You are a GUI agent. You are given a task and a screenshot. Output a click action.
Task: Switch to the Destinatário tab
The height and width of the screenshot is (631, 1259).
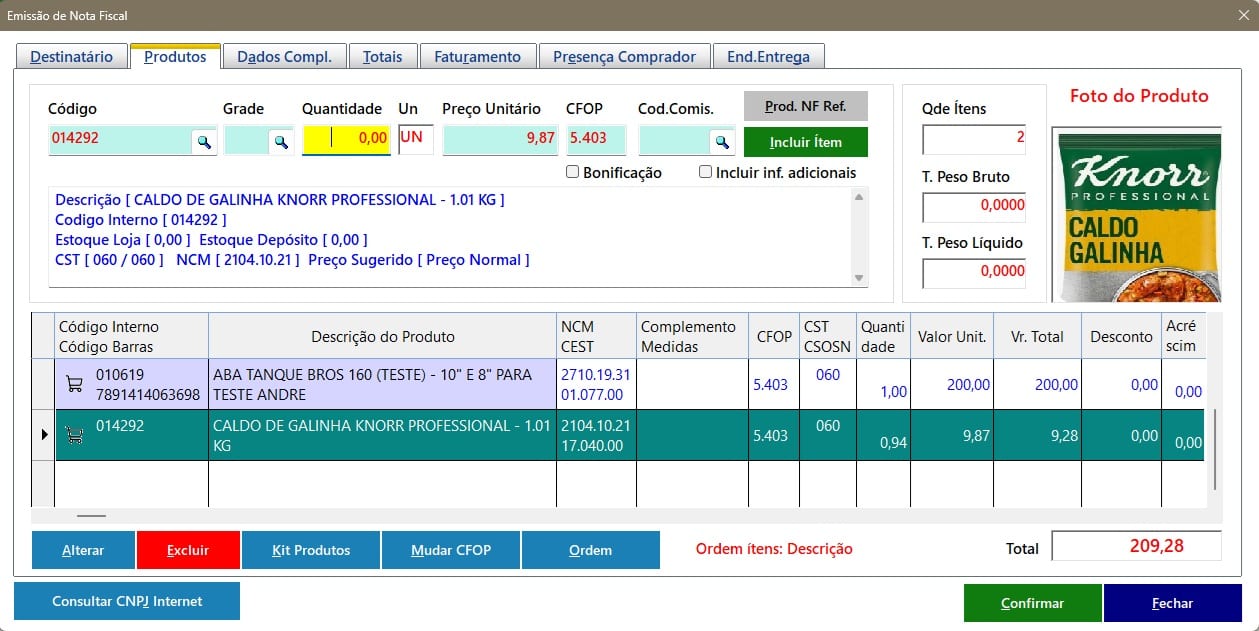click(72, 57)
